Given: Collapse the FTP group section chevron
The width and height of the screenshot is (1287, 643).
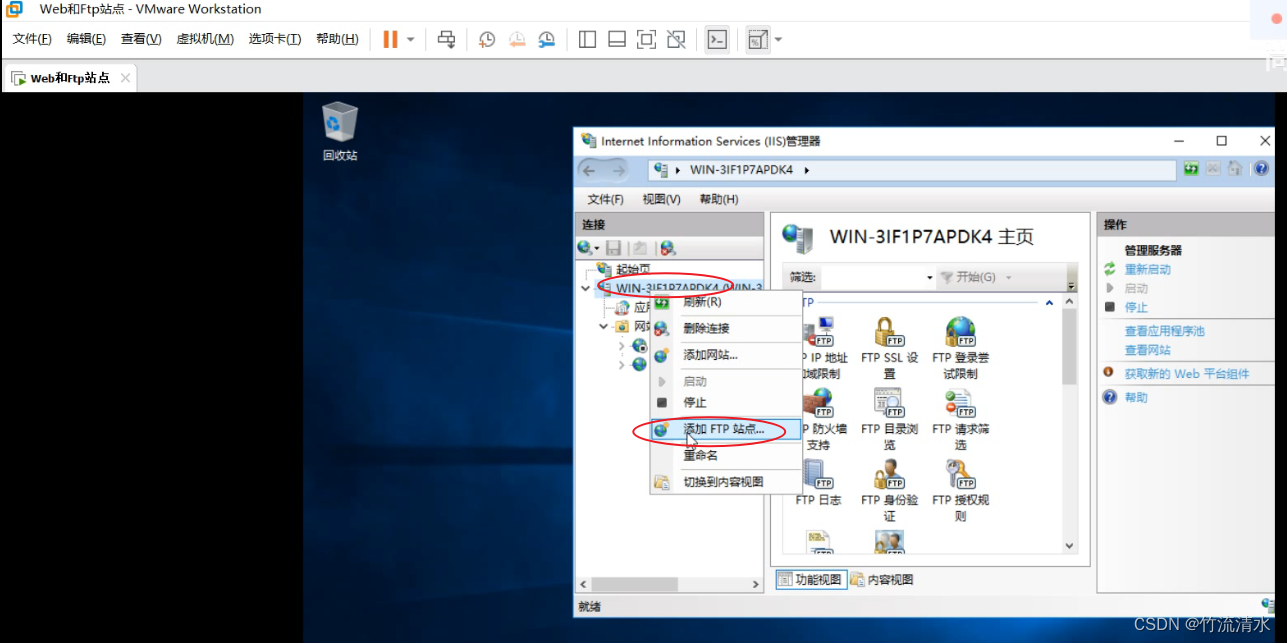Looking at the screenshot, I should (x=1049, y=302).
